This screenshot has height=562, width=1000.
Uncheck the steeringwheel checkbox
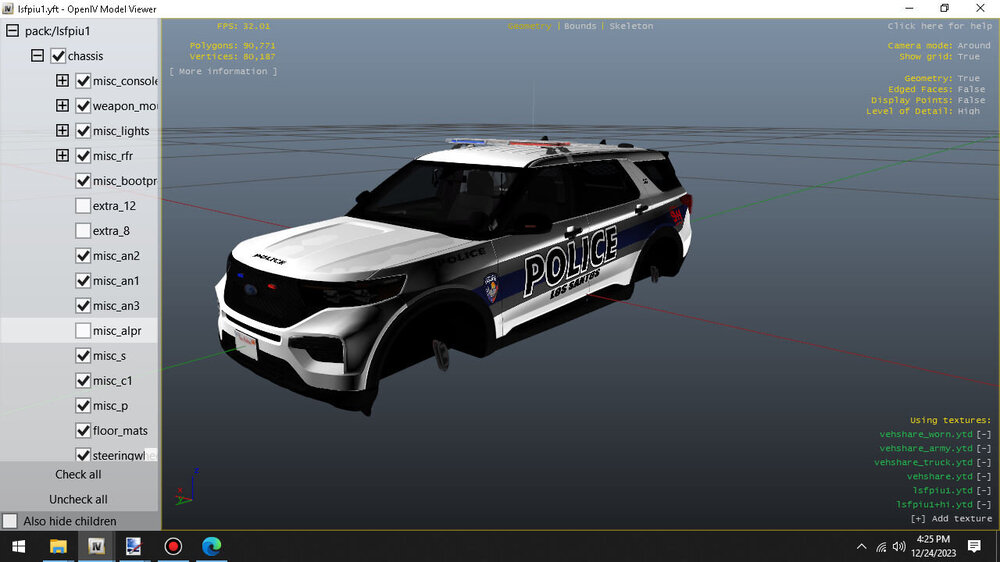[x=83, y=455]
